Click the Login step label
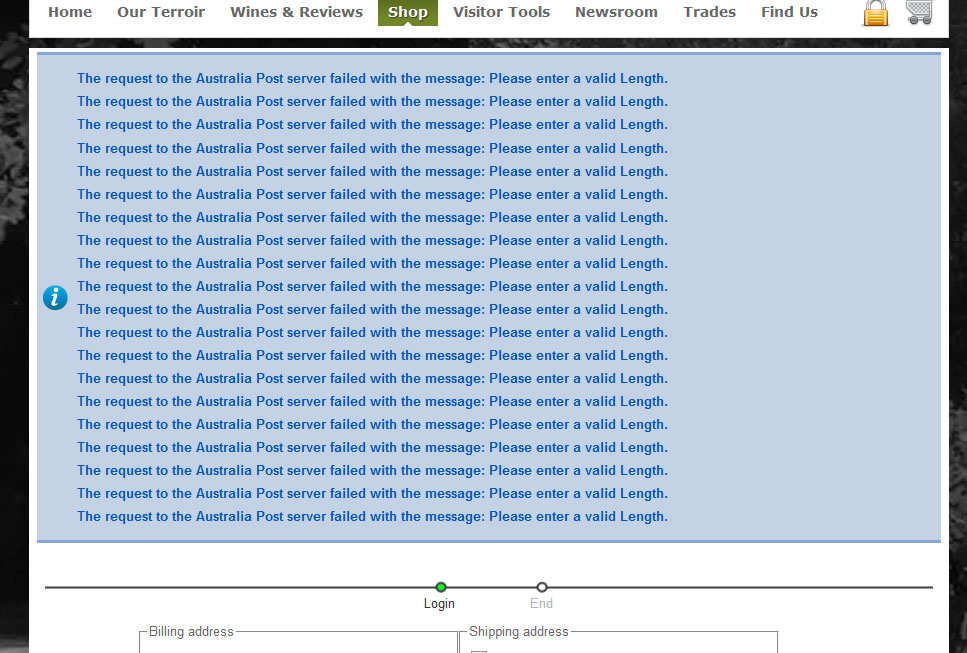Image resolution: width=967 pixels, height=653 pixels. click(x=439, y=604)
